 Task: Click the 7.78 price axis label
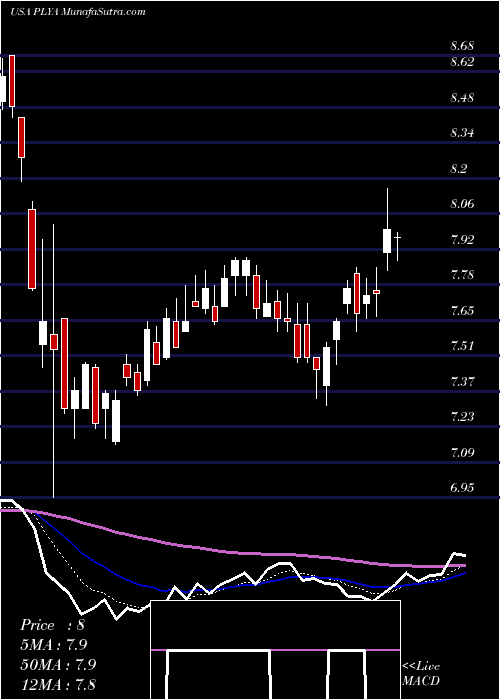click(x=462, y=275)
